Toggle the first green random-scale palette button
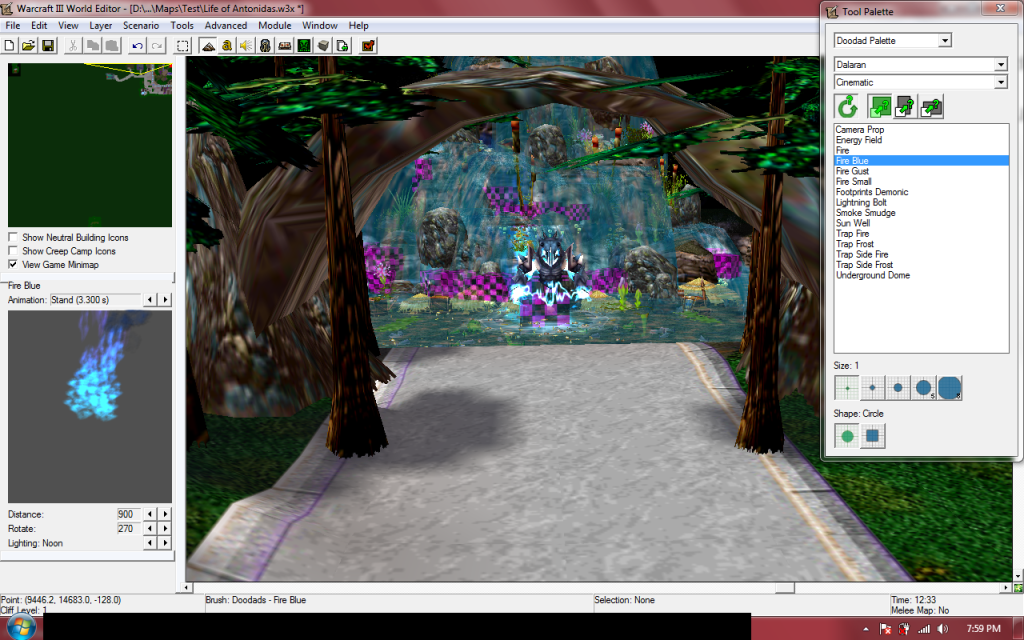This screenshot has width=1024, height=640. (x=880, y=106)
